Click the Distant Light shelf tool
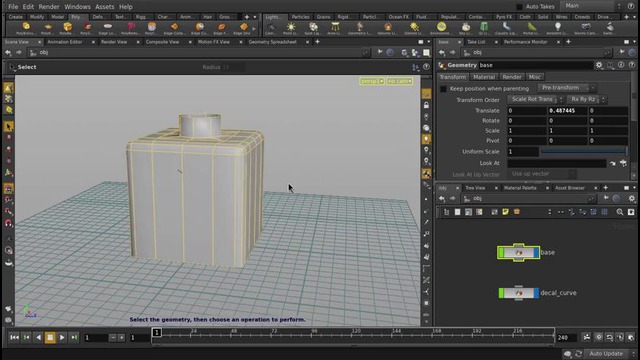The width and height of the screenshot is (640, 360). [415, 28]
